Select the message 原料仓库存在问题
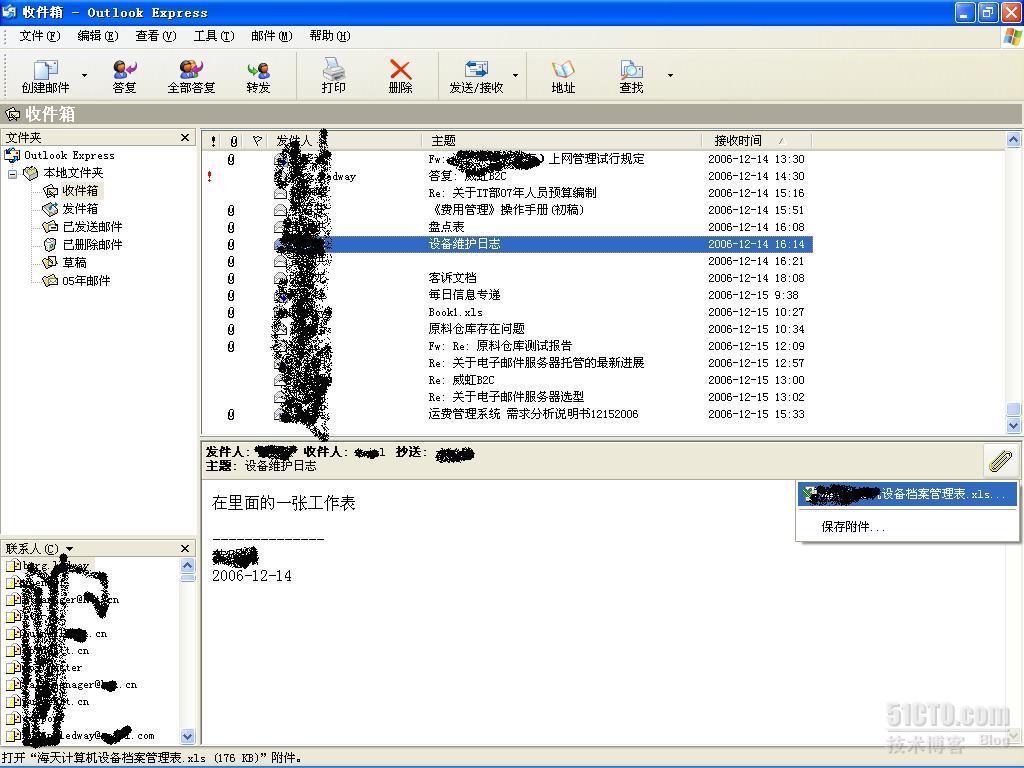 tap(507, 328)
